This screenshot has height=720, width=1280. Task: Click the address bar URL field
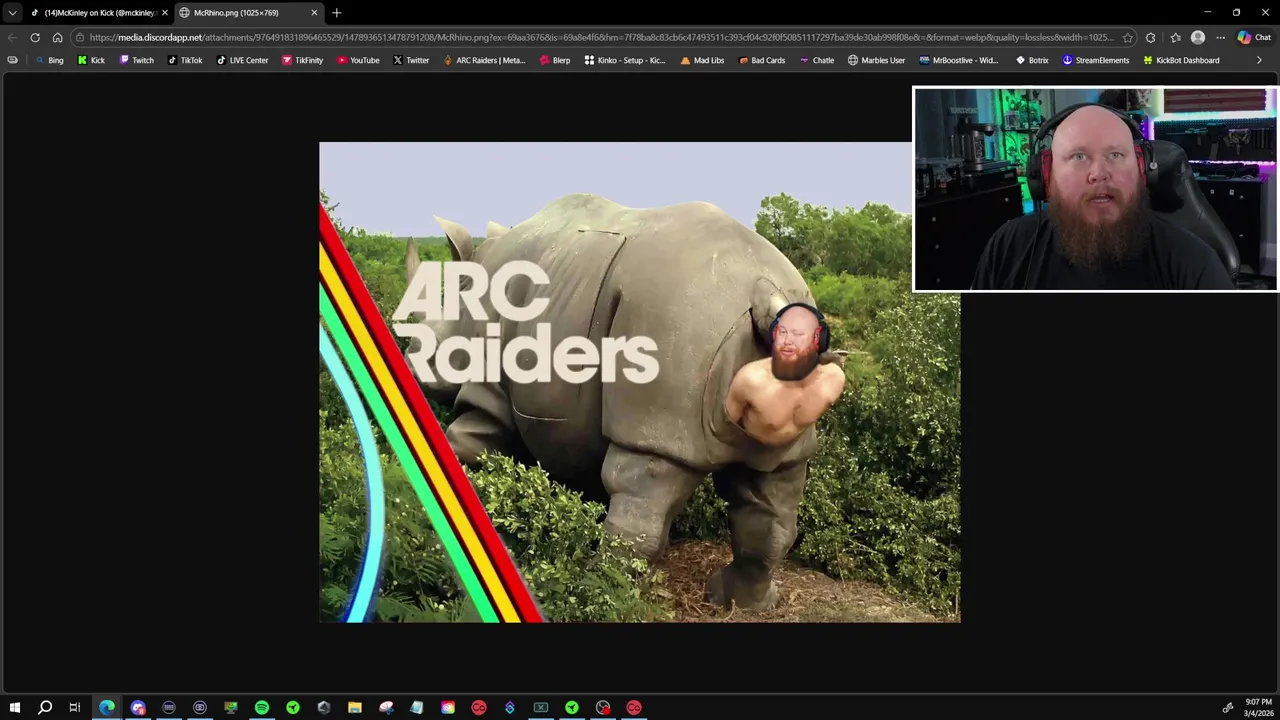coord(600,38)
